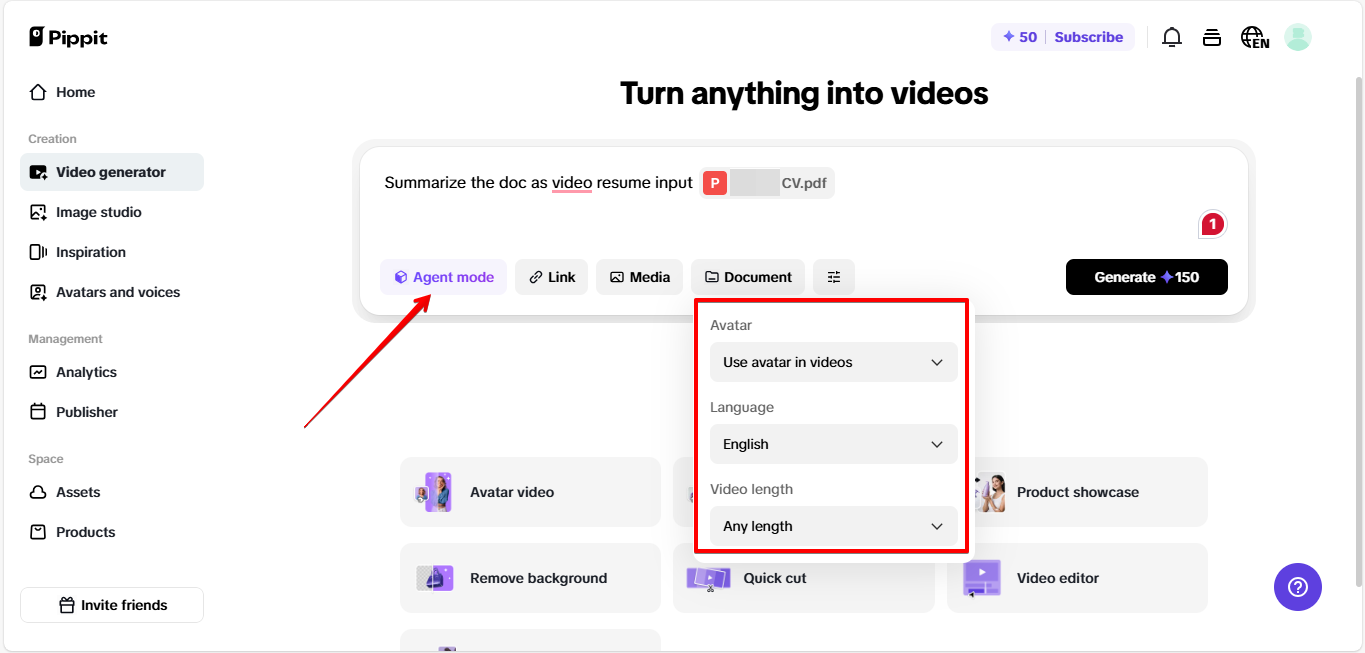Click the Subscribe link
The width and height of the screenshot is (1365, 653).
(x=1088, y=37)
